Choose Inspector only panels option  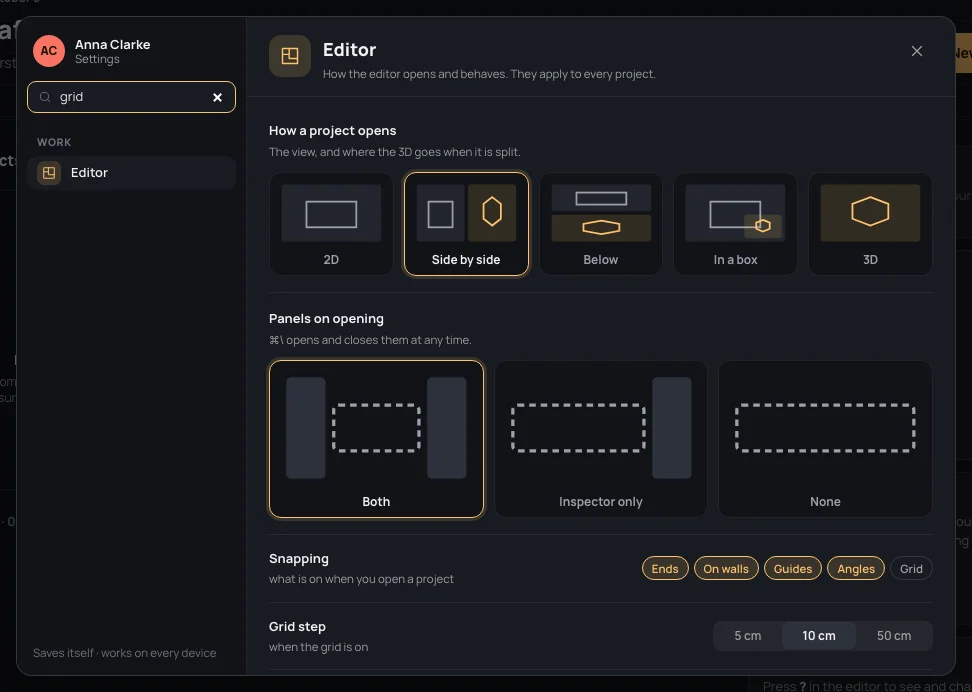pyautogui.click(x=601, y=439)
